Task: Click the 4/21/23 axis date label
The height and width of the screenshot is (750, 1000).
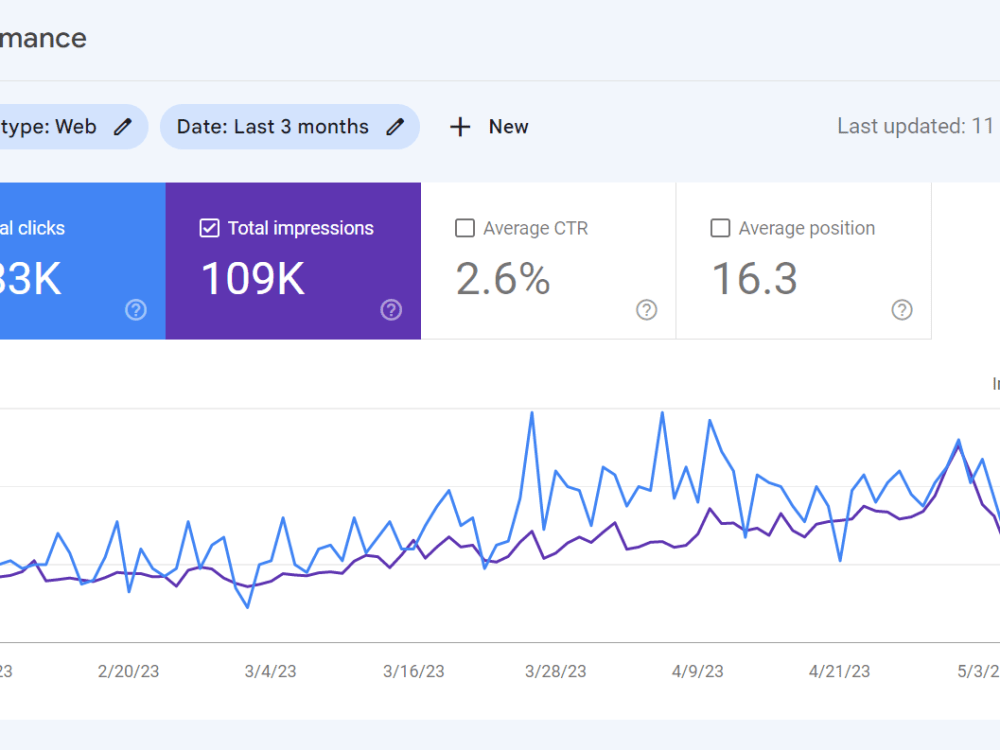Action: 839,671
